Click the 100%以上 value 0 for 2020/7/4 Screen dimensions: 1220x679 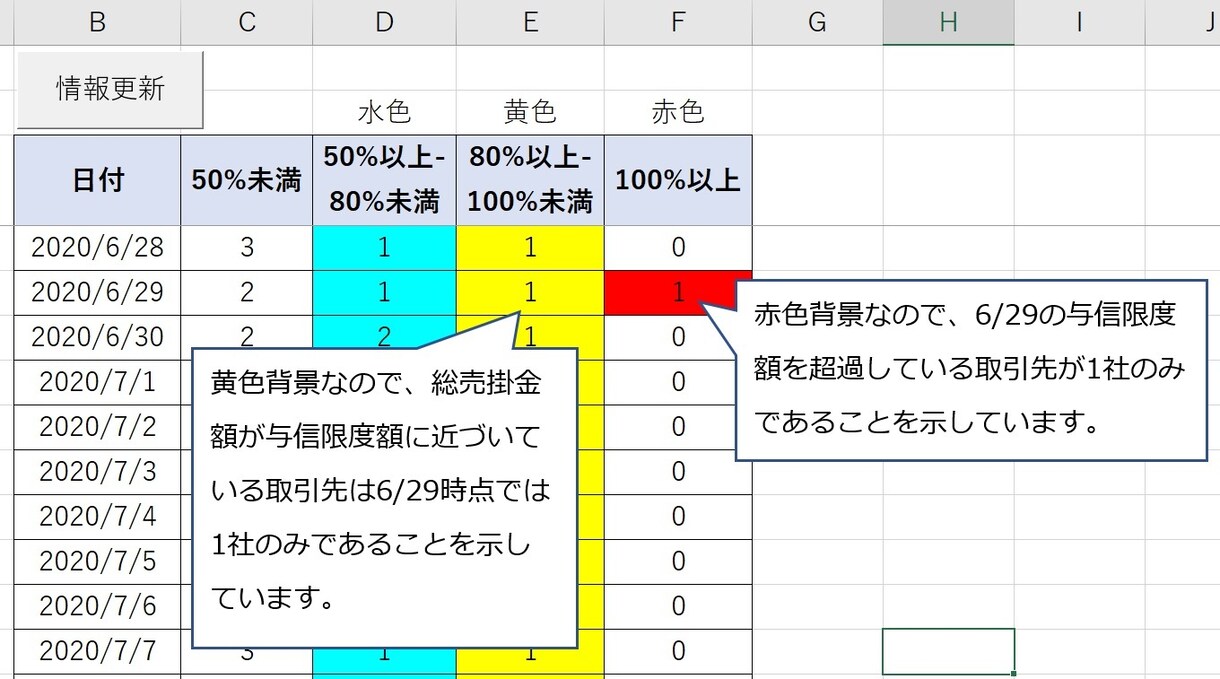click(x=678, y=518)
